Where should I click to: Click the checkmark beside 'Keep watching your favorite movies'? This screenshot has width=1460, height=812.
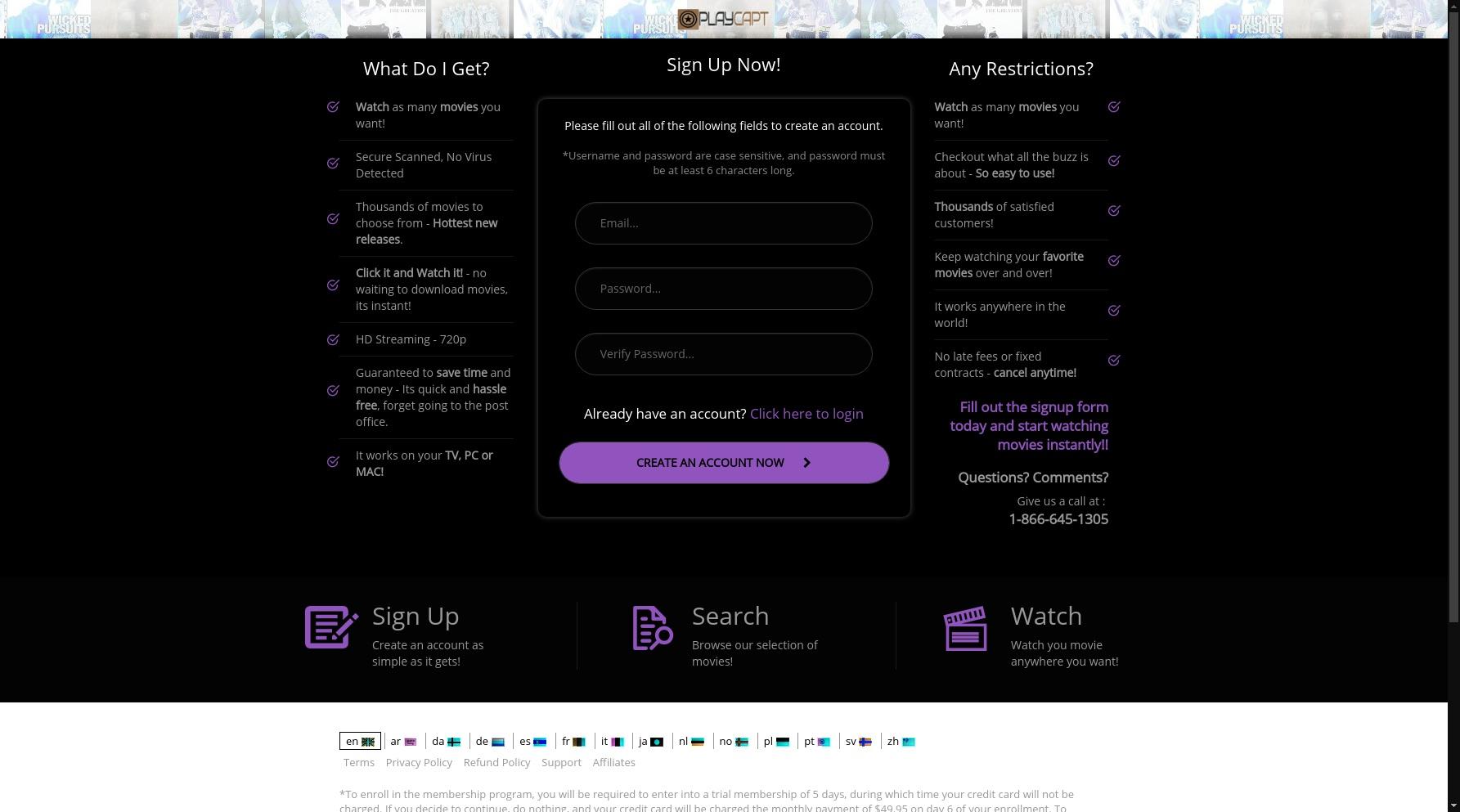pyautogui.click(x=1114, y=261)
